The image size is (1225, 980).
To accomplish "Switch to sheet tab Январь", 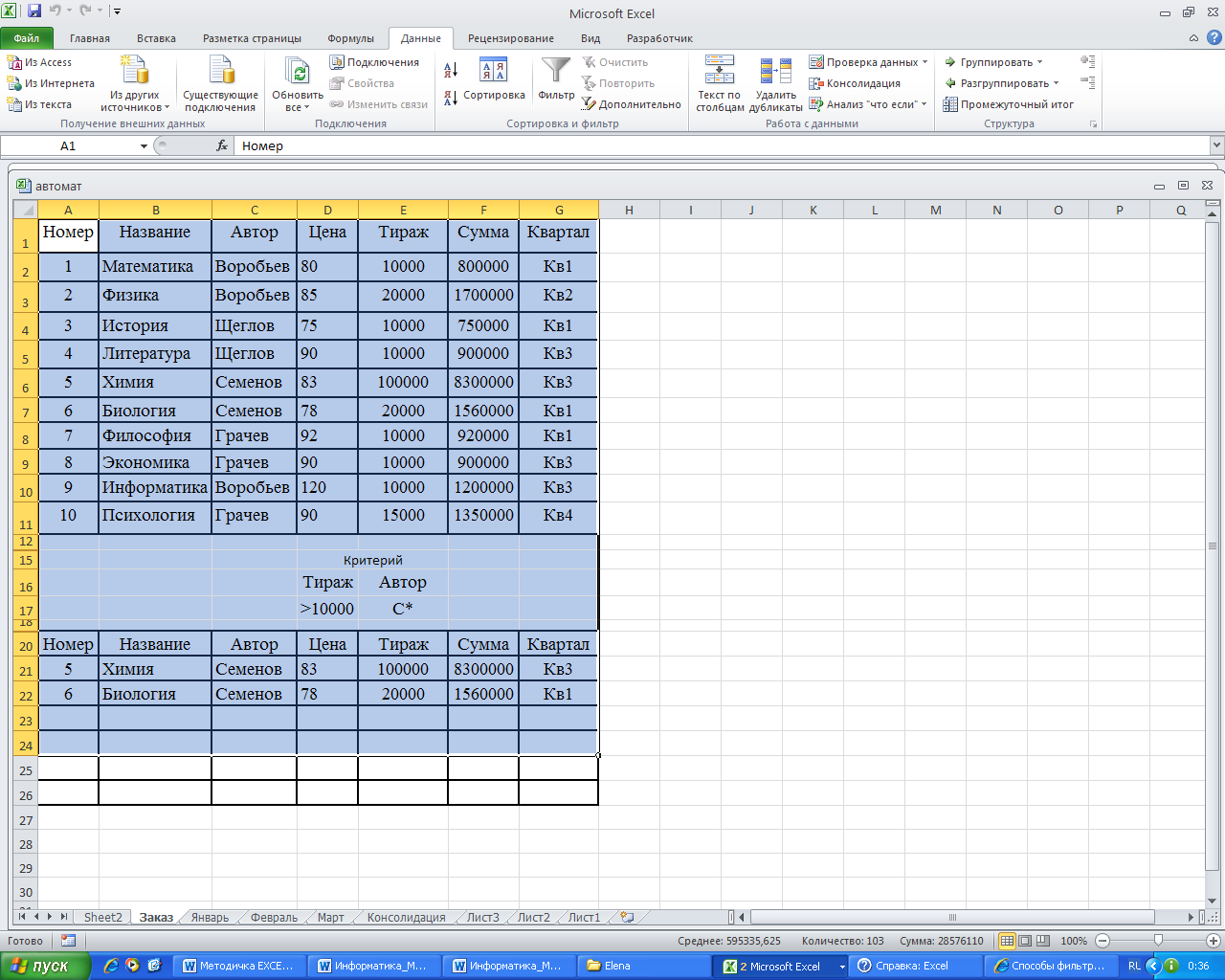I will click(210, 917).
